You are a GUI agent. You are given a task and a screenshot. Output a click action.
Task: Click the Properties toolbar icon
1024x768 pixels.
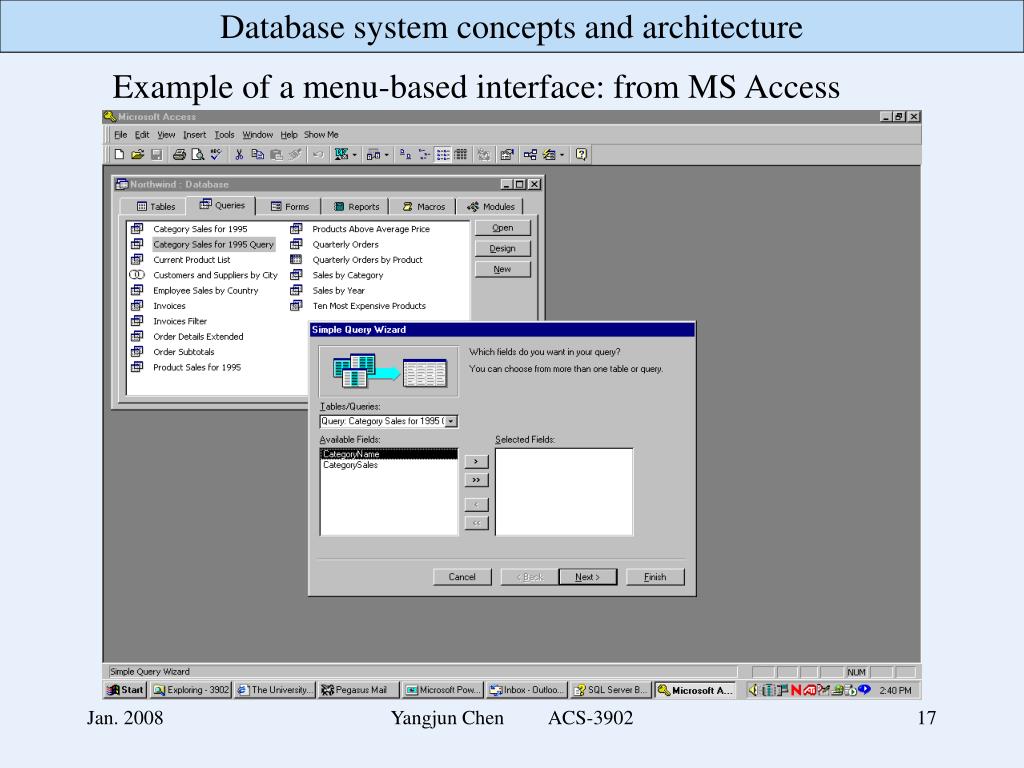(x=507, y=155)
